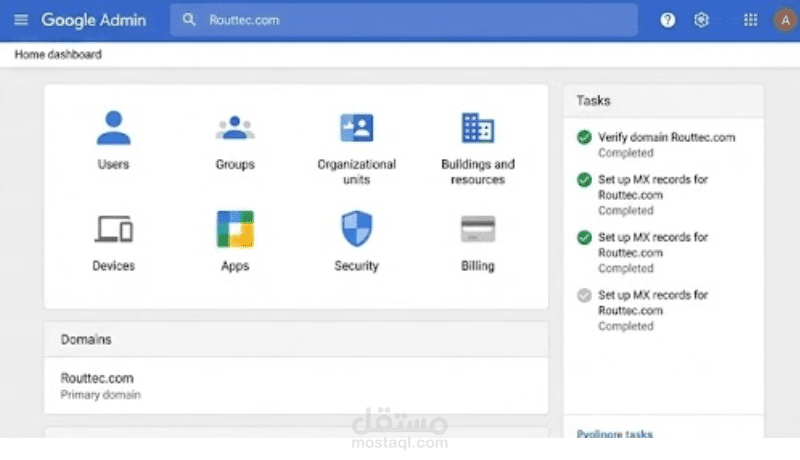Click the Organizational units label
800x460 pixels.
[357, 172]
